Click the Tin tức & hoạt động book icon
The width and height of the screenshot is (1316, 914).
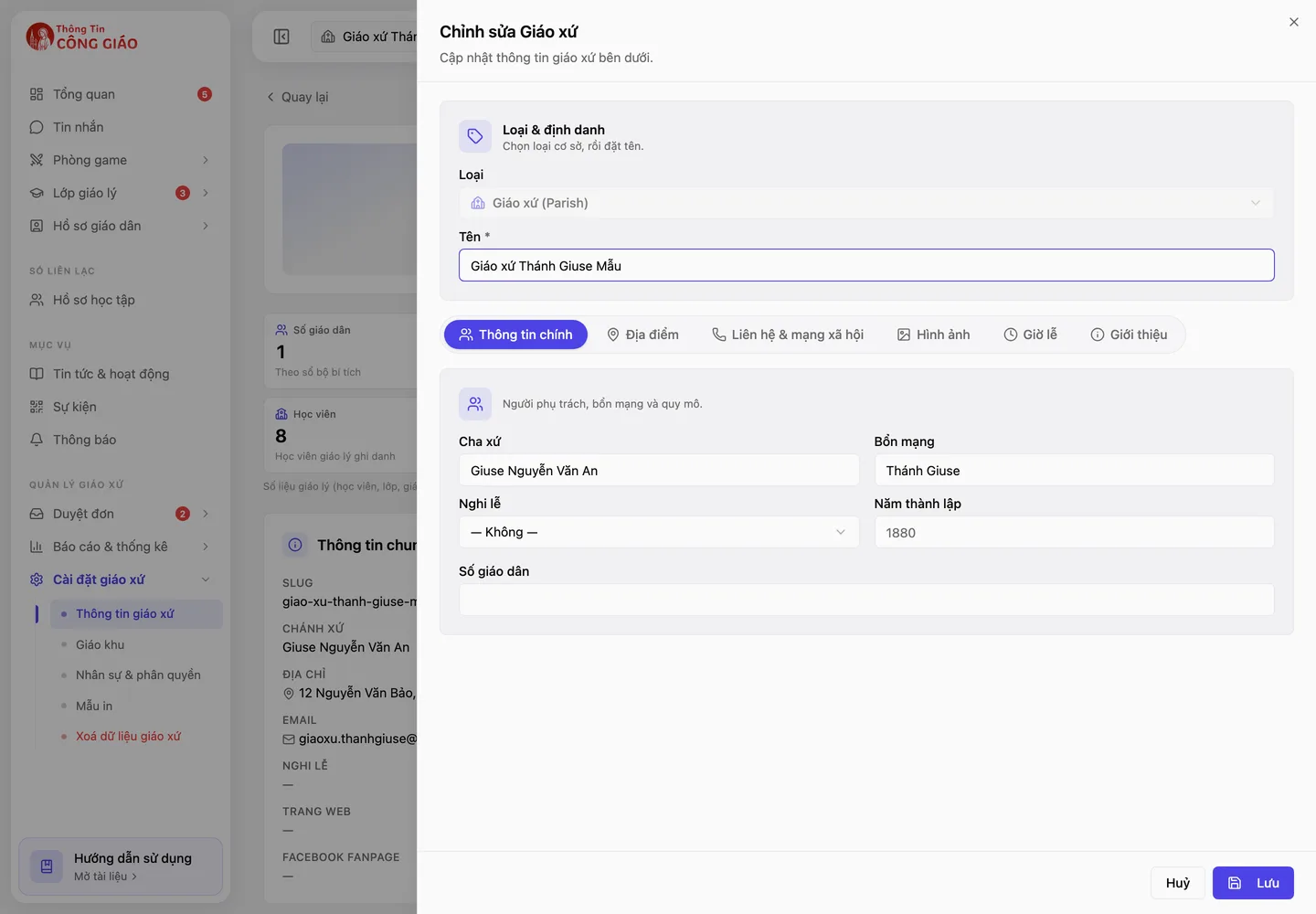(x=37, y=374)
